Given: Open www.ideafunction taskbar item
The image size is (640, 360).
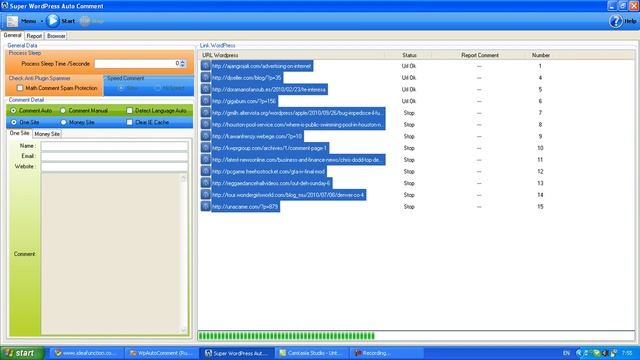Looking at the screenshot, I should tap(87, 353).
